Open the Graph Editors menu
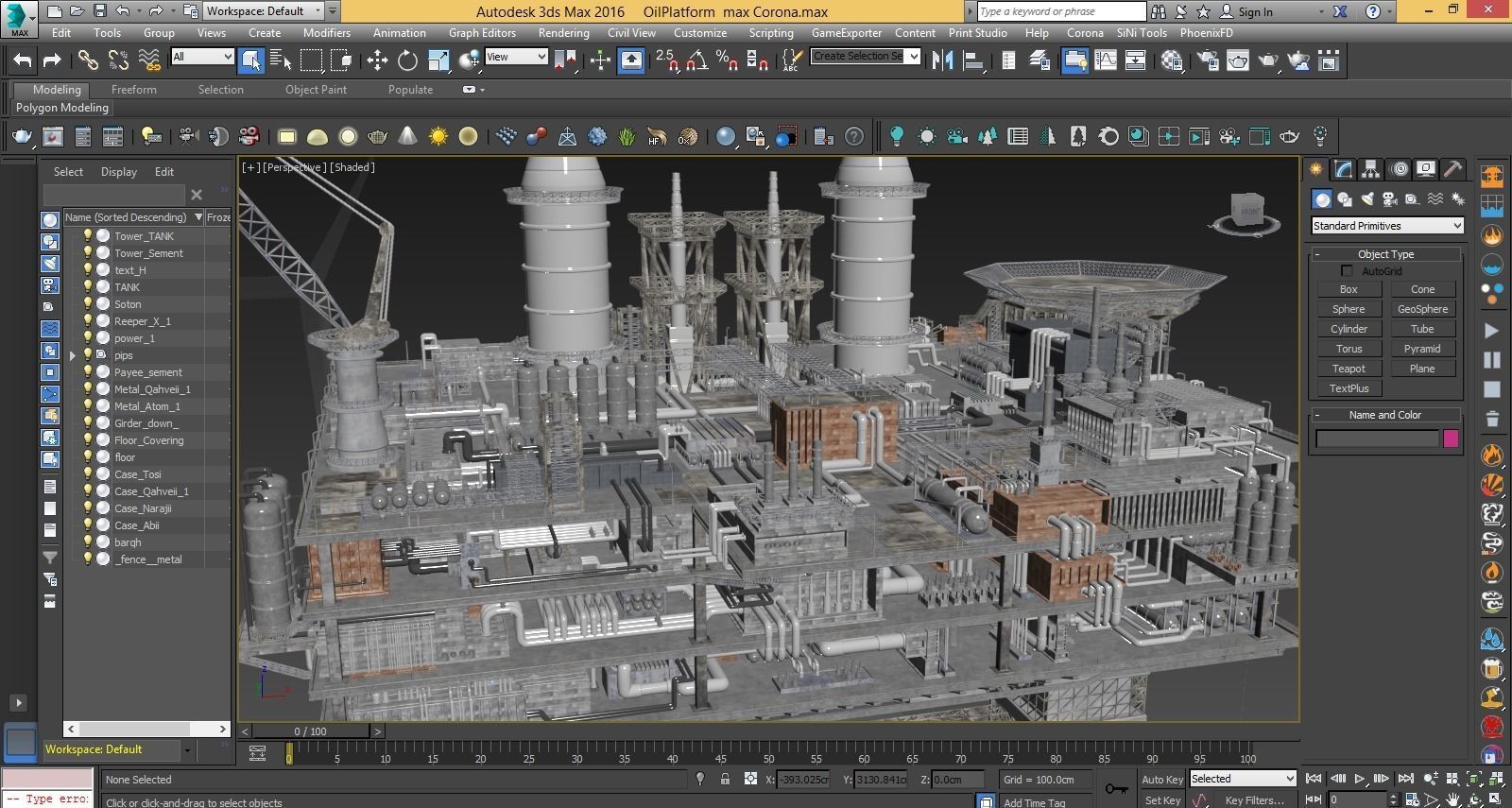 482,32
